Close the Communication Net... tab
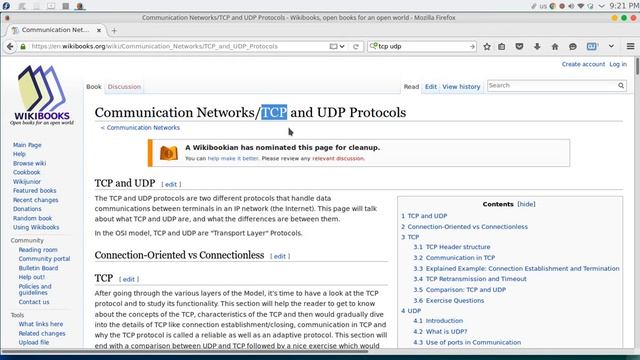640x360 pixels. click(x=99, y=30)
